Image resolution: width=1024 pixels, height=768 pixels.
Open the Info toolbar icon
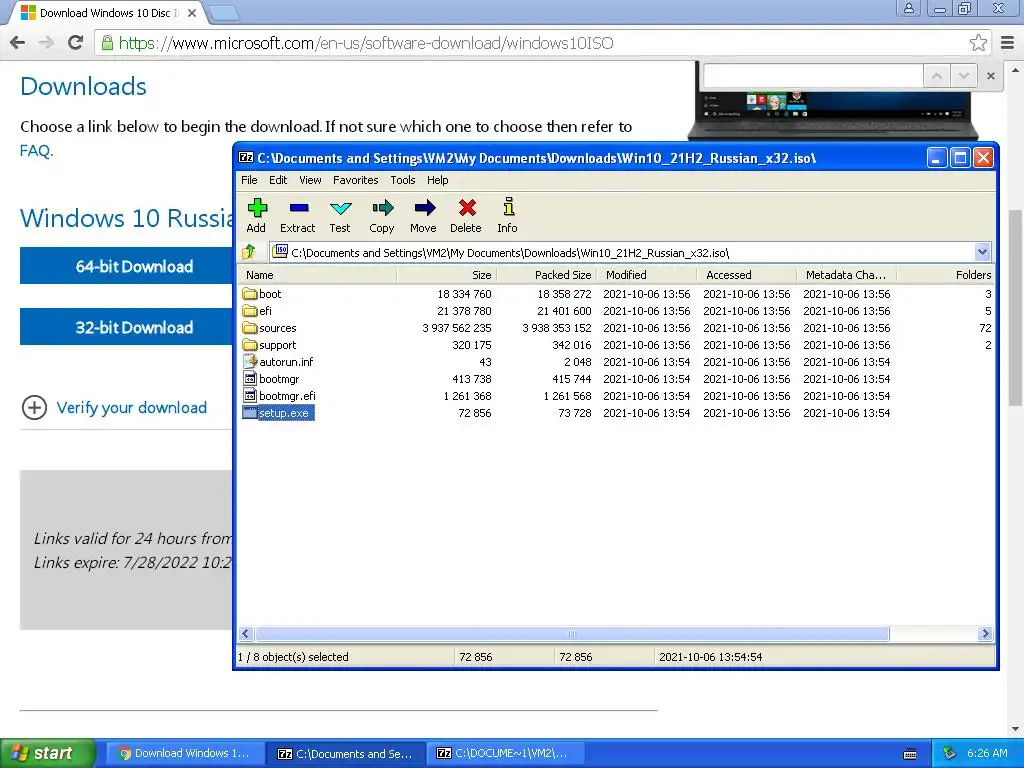(508, 207)
